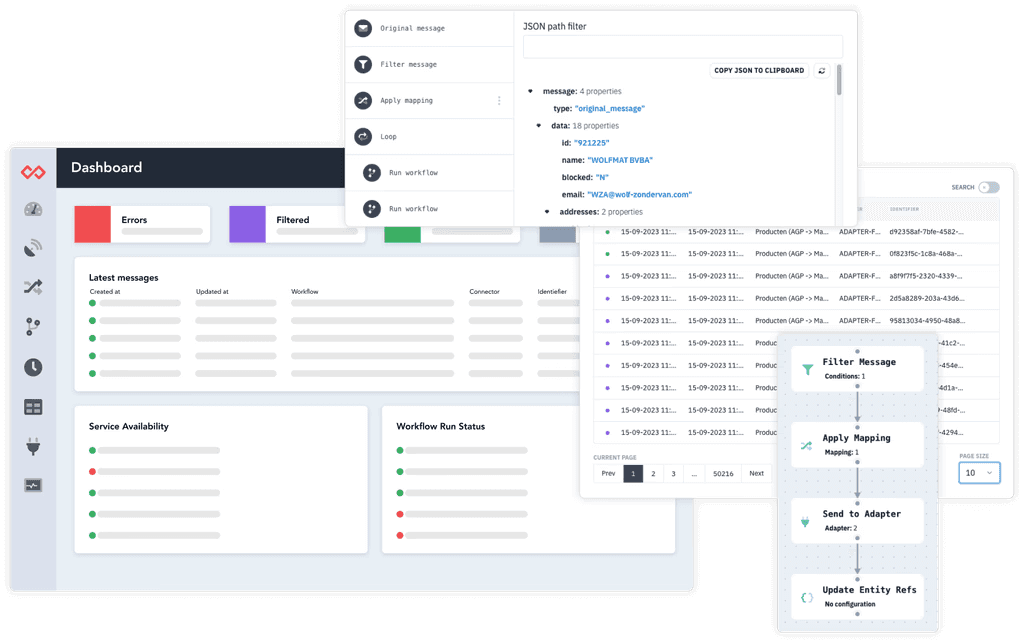Select the second Run workflow step
The image size is (1024, 643).
430,209
